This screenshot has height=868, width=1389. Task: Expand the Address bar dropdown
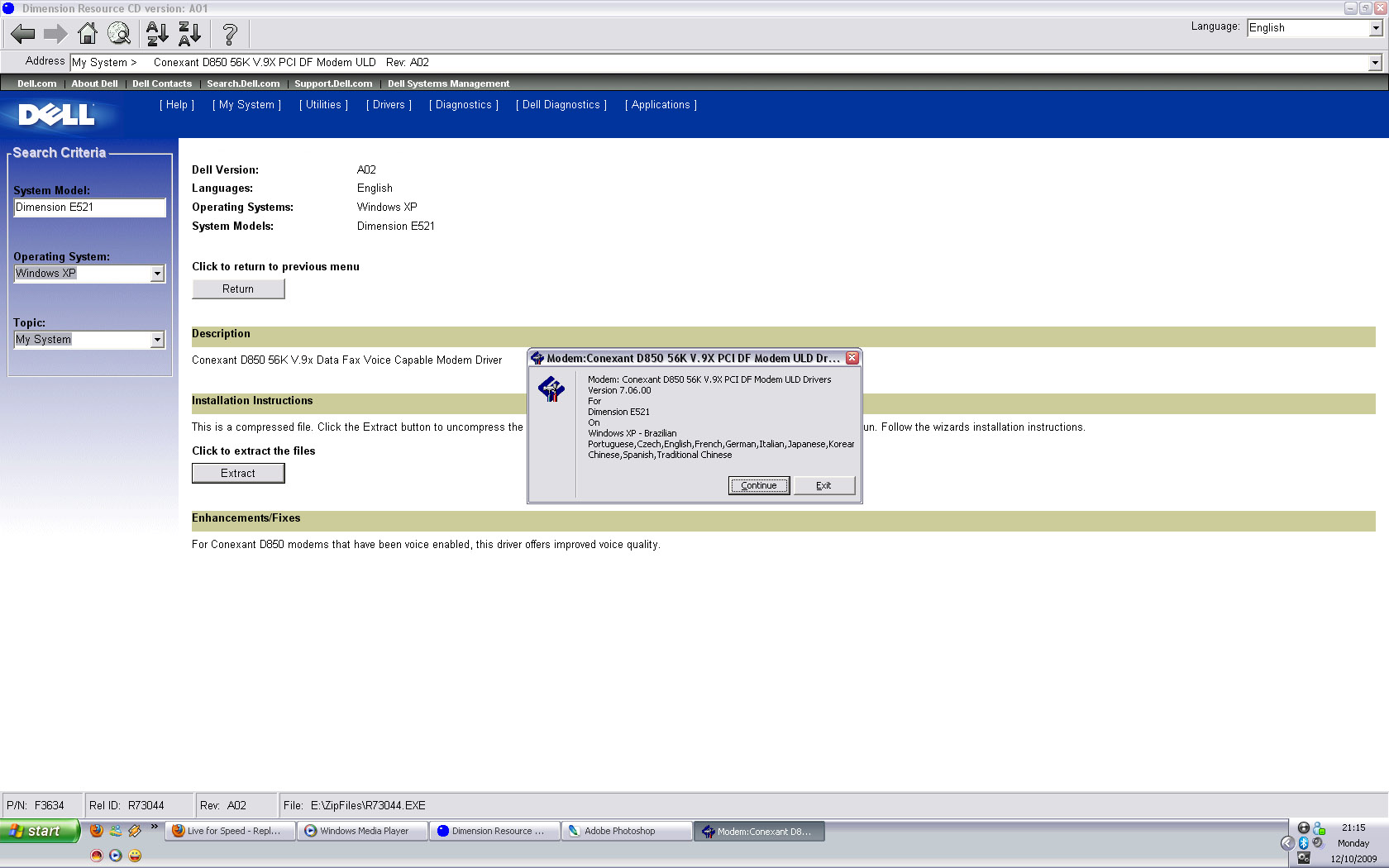[1375, 63]
